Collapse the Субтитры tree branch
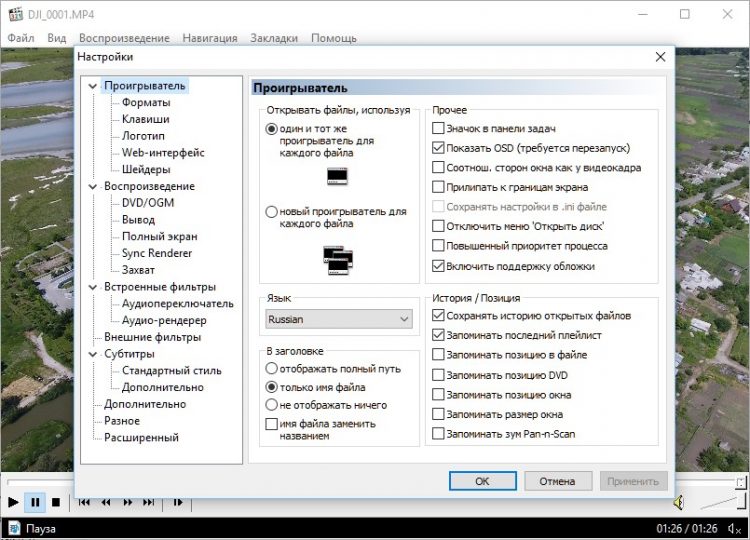This screenshot has height=540, width=750. click(x=93, y=354)
